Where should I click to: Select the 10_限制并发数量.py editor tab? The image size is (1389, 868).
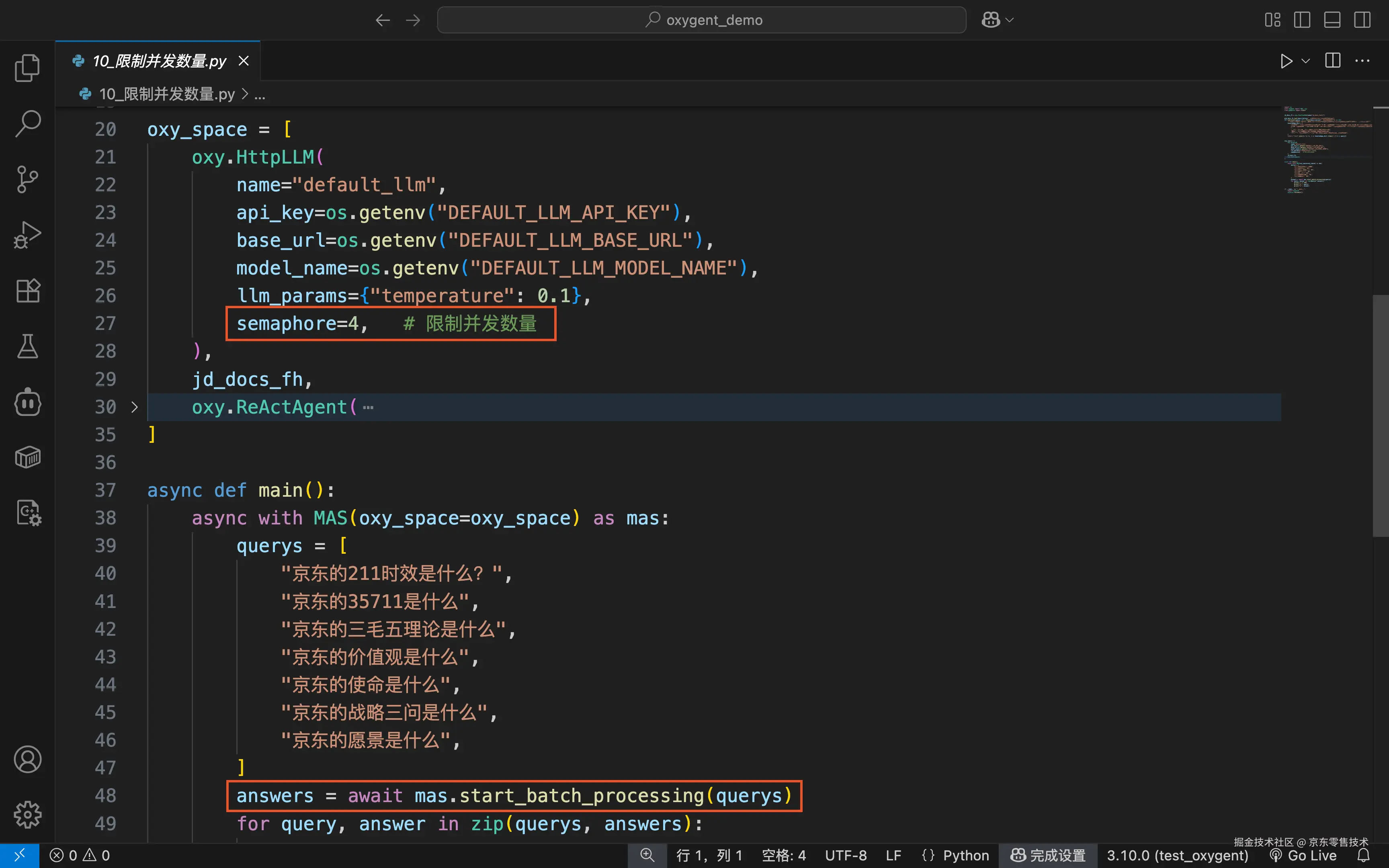(159, 61)
